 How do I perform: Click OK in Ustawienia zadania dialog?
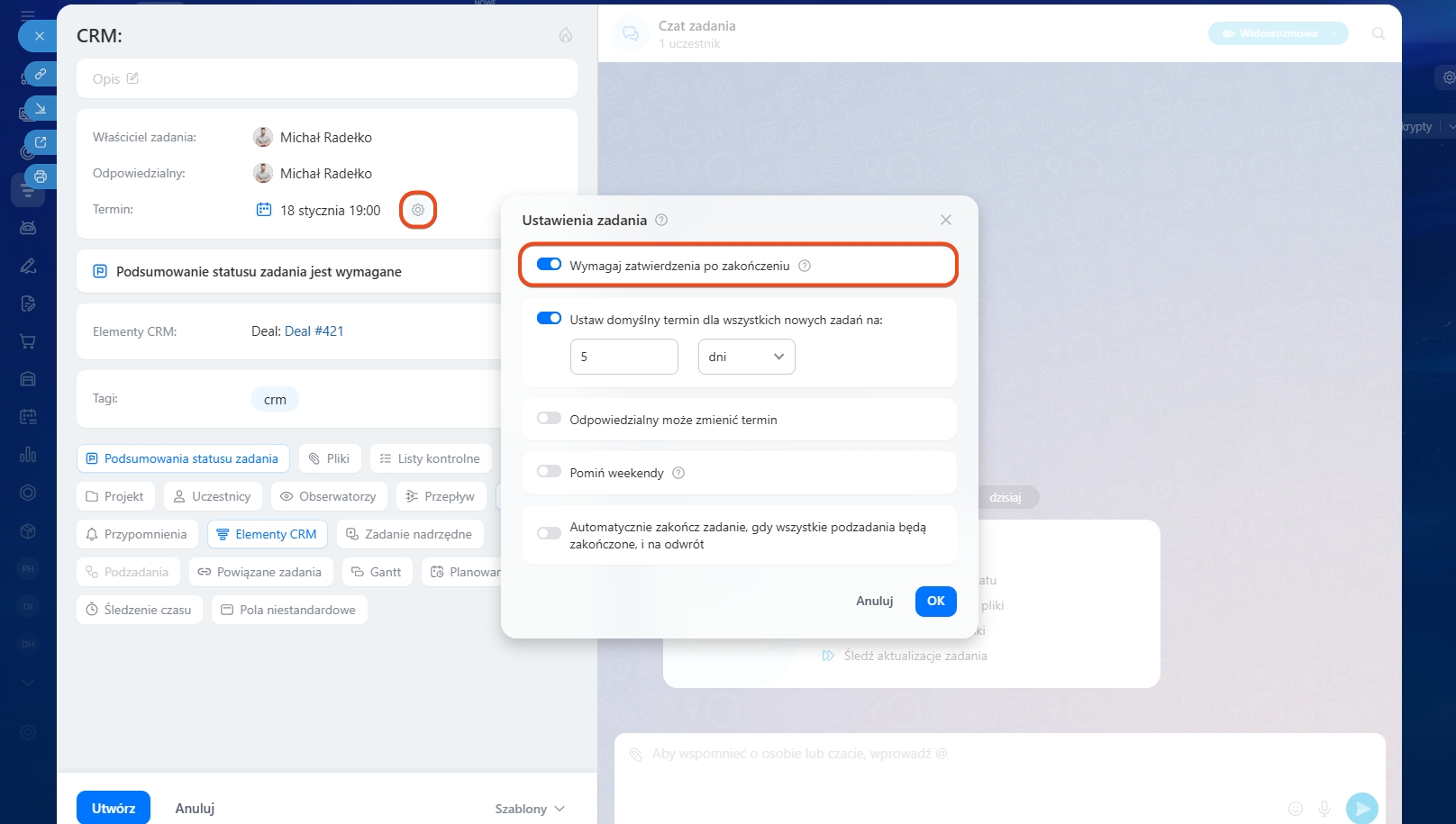(x=936, y=601)
